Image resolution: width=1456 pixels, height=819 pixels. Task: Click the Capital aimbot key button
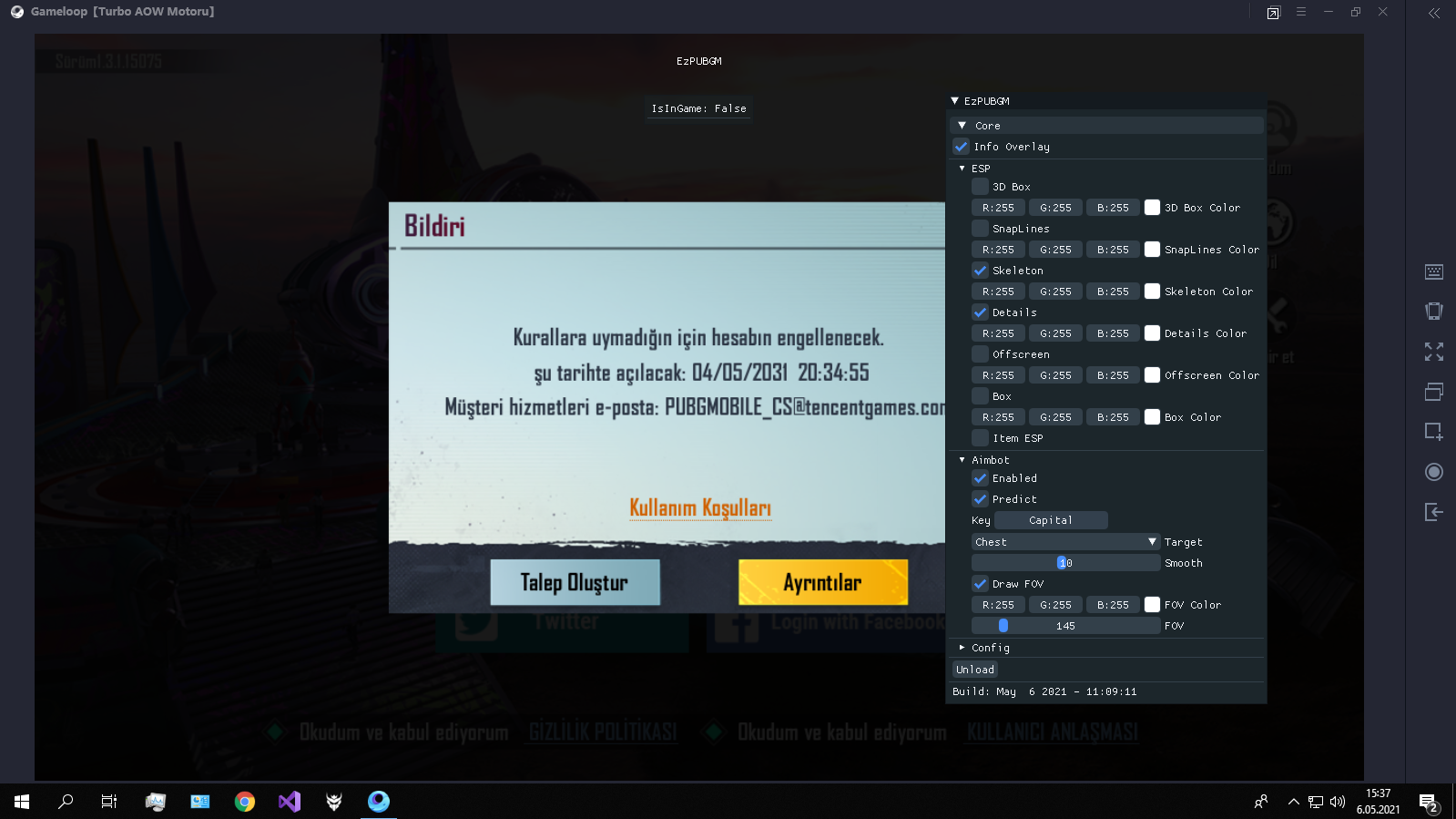click(1051, 520)
